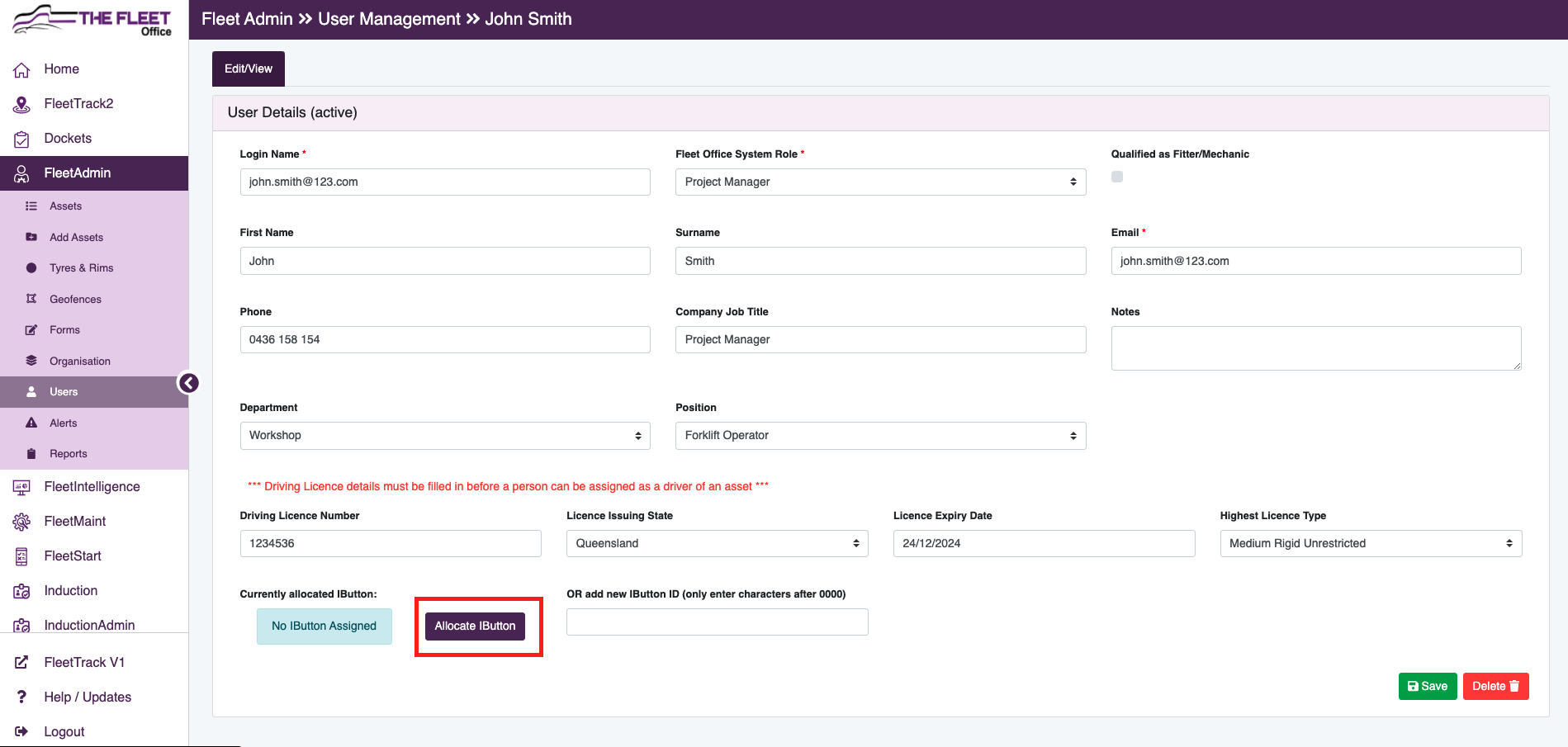Click the Driving Licence Number field

[391, 543]
